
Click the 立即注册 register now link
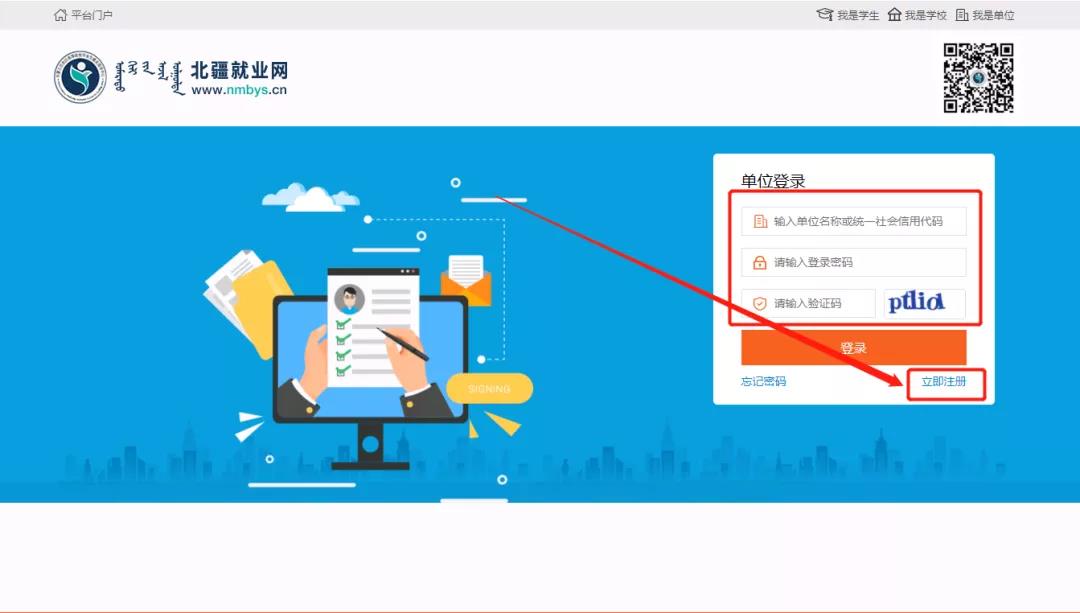pyautogui.click(x=944, y=382)
